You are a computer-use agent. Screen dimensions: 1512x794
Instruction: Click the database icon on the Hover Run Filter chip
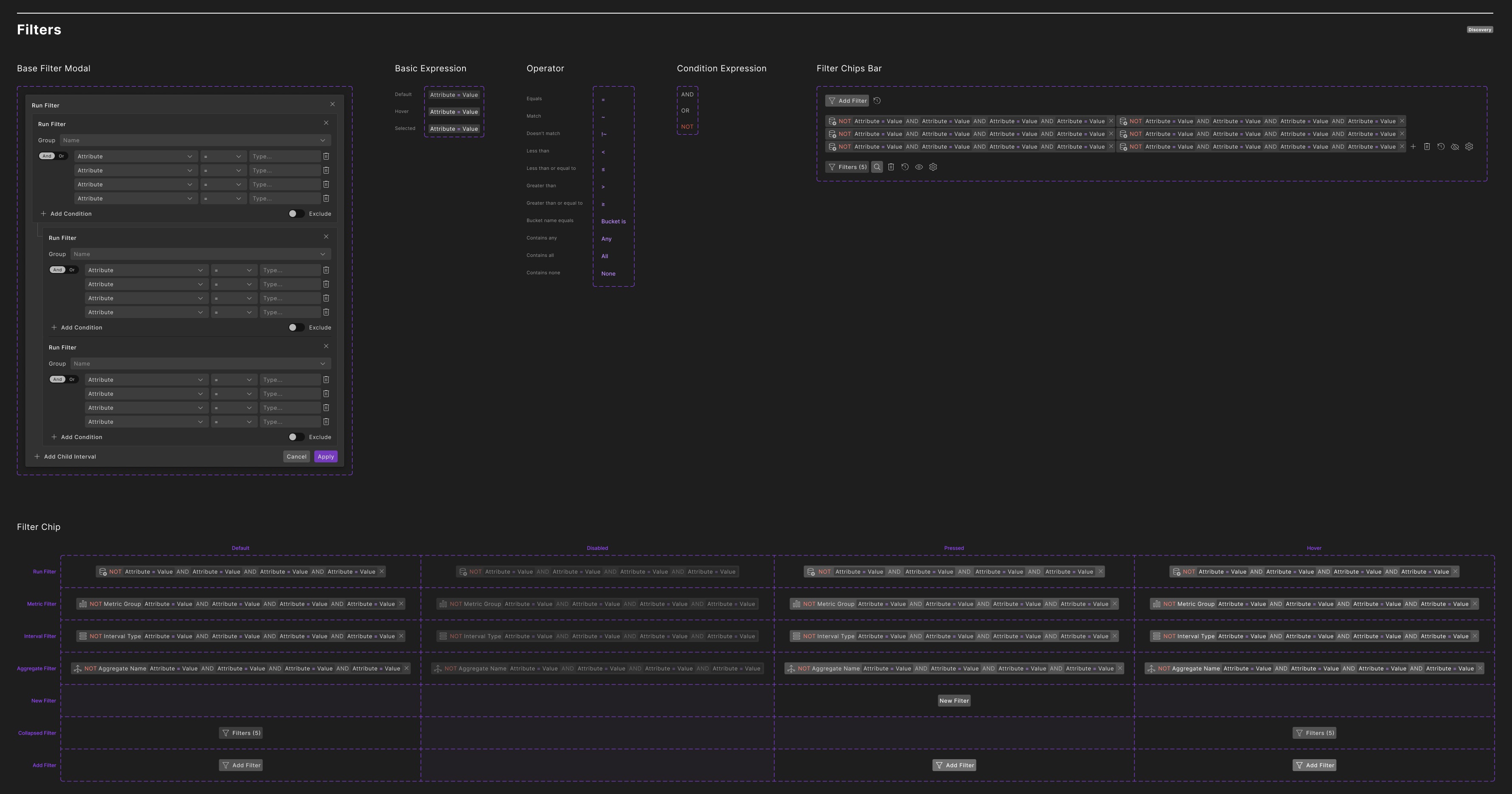(x=1176, y=572)
